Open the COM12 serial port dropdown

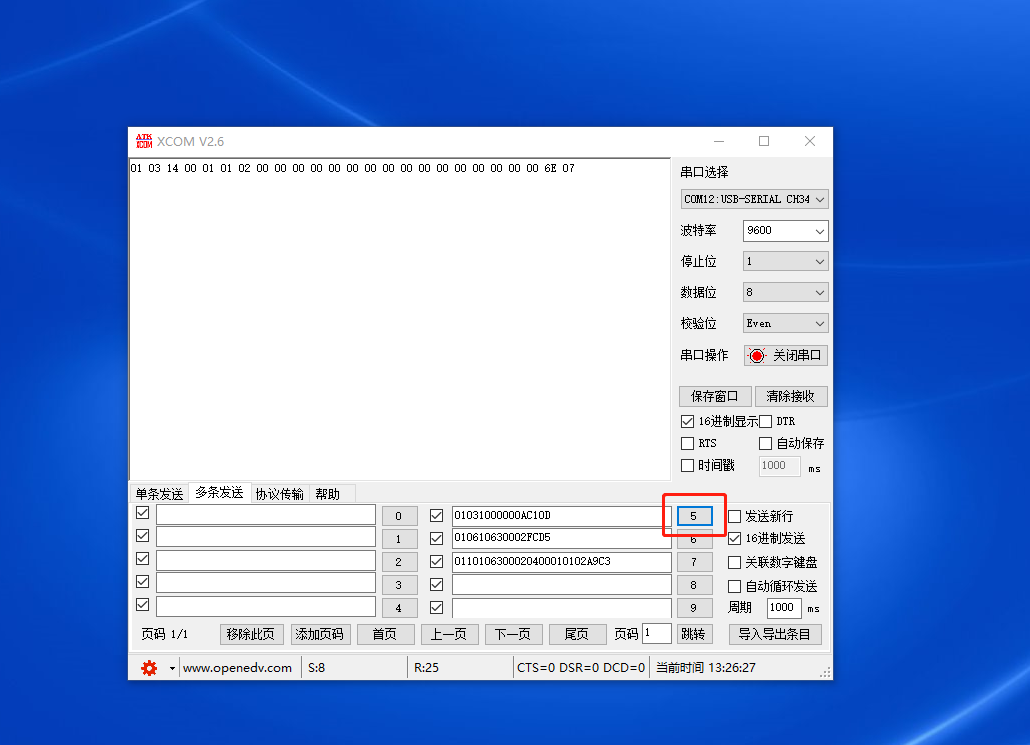pos(754,199)
